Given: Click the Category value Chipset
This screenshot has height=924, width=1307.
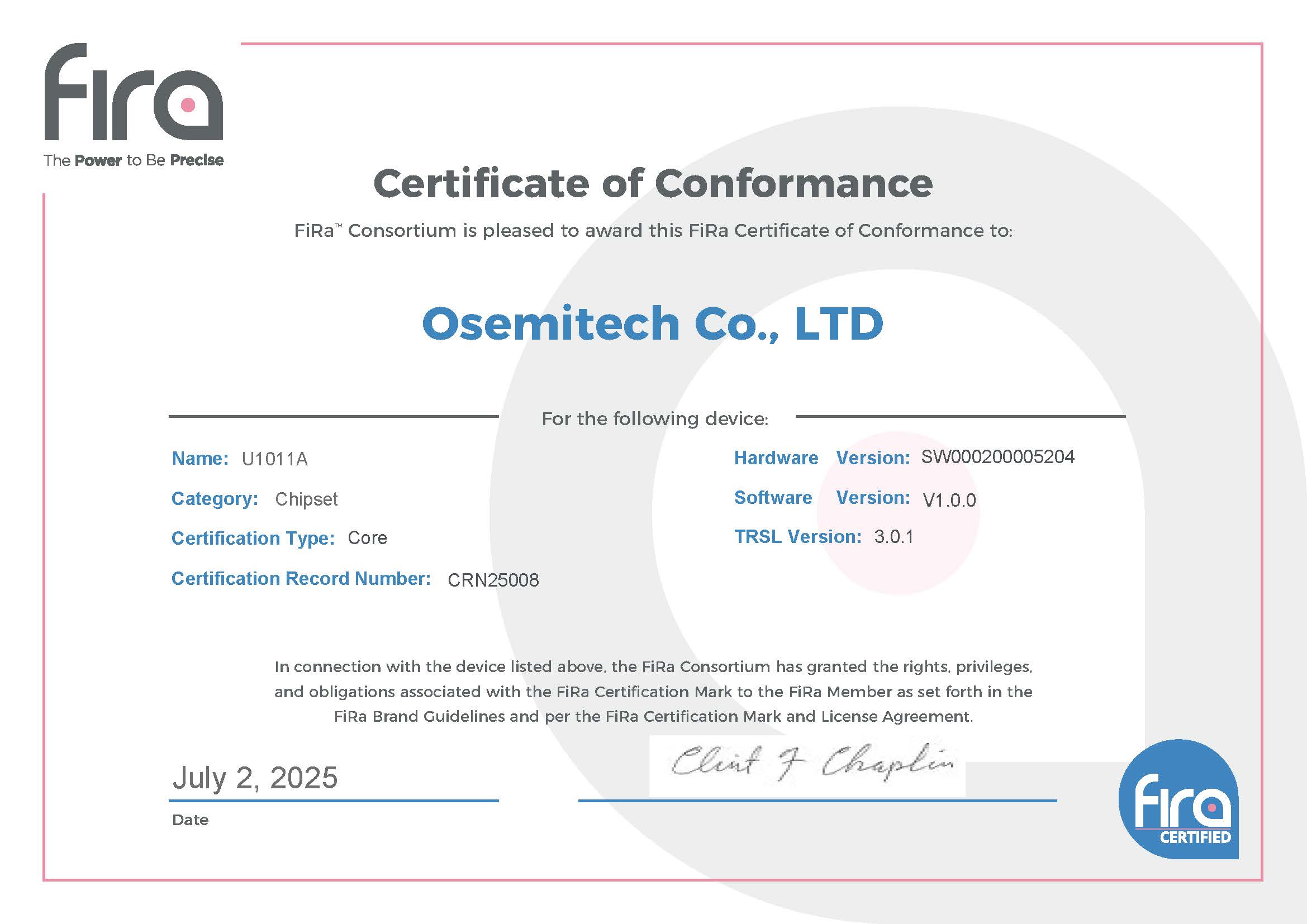Looking at the screenshot, I should (306, 499).
